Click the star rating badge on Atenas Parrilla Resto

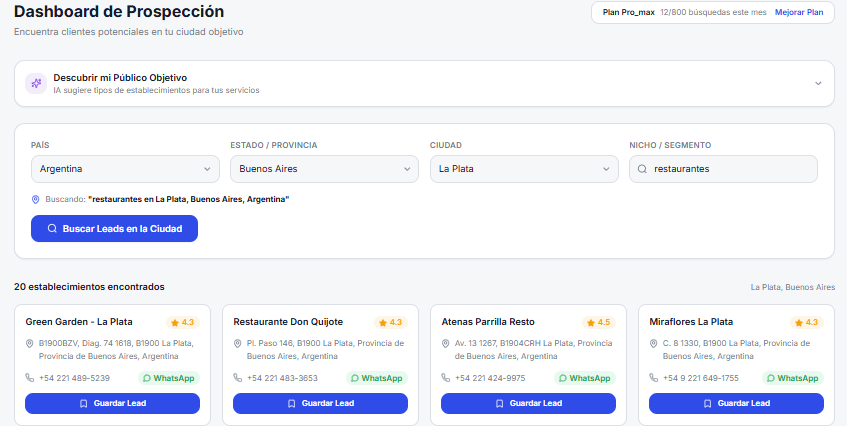click(x=599, y=322)
